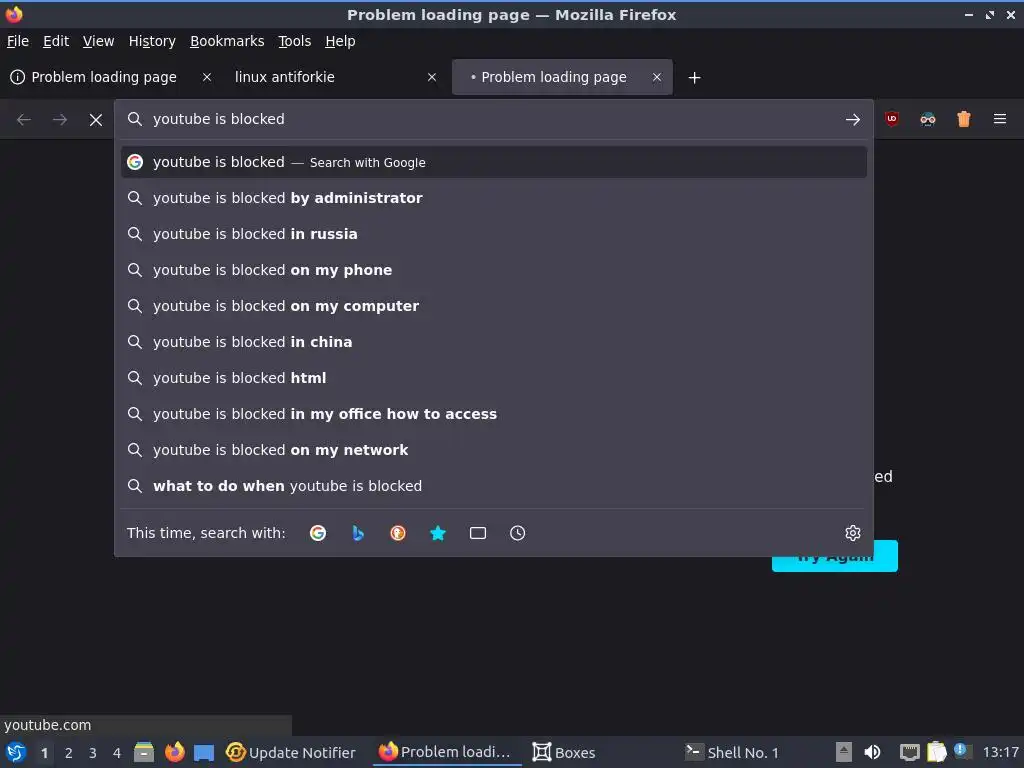Choose suggestion 'youtube is blocked on my network'
The height and width of the screenshot is (768, 1024).
click(494, 449)
